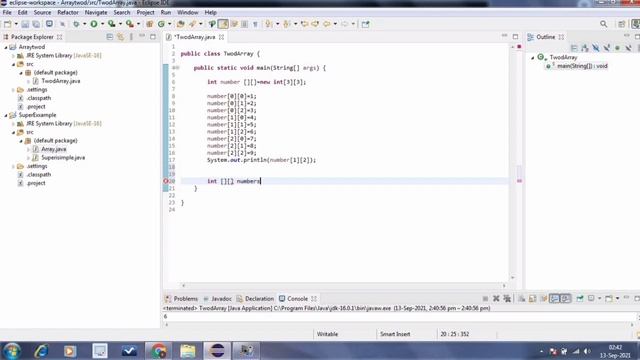The image size is (640, 360).
Task: Toggle Hide Static Members in Outline
Action: point(607,48)
